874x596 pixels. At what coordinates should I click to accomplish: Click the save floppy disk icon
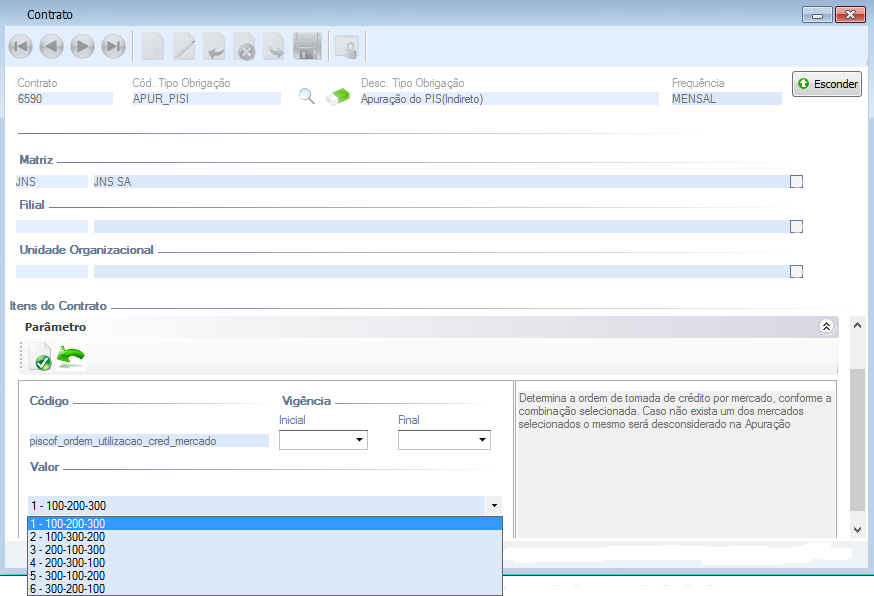pyautogui.click(x=307, y=46)
